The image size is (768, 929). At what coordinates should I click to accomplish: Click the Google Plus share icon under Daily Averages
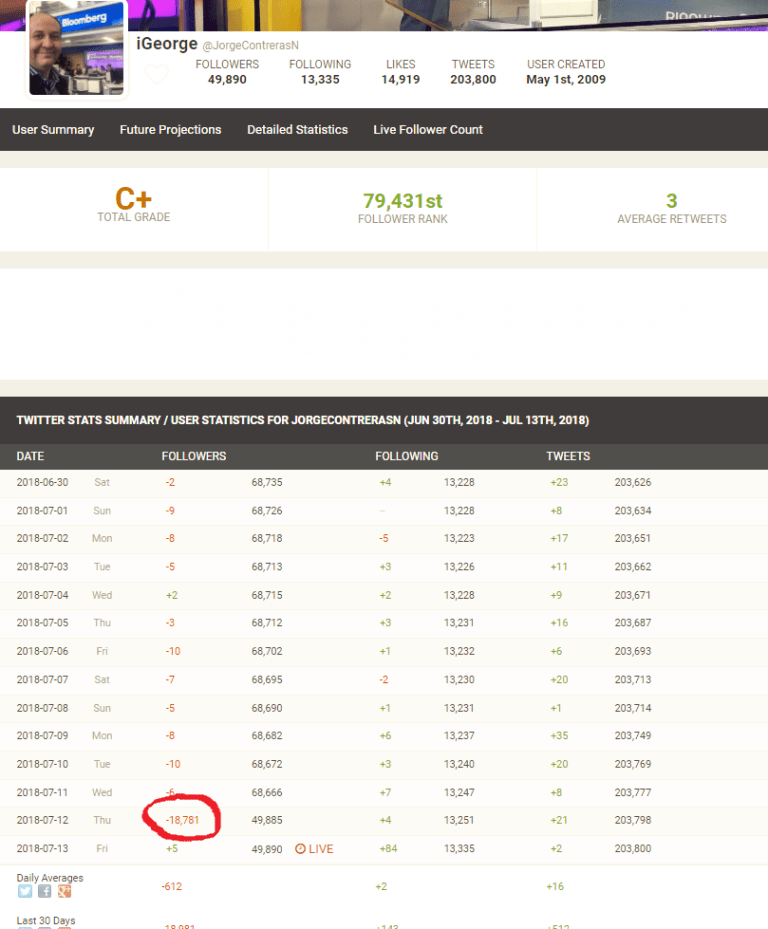64,892
